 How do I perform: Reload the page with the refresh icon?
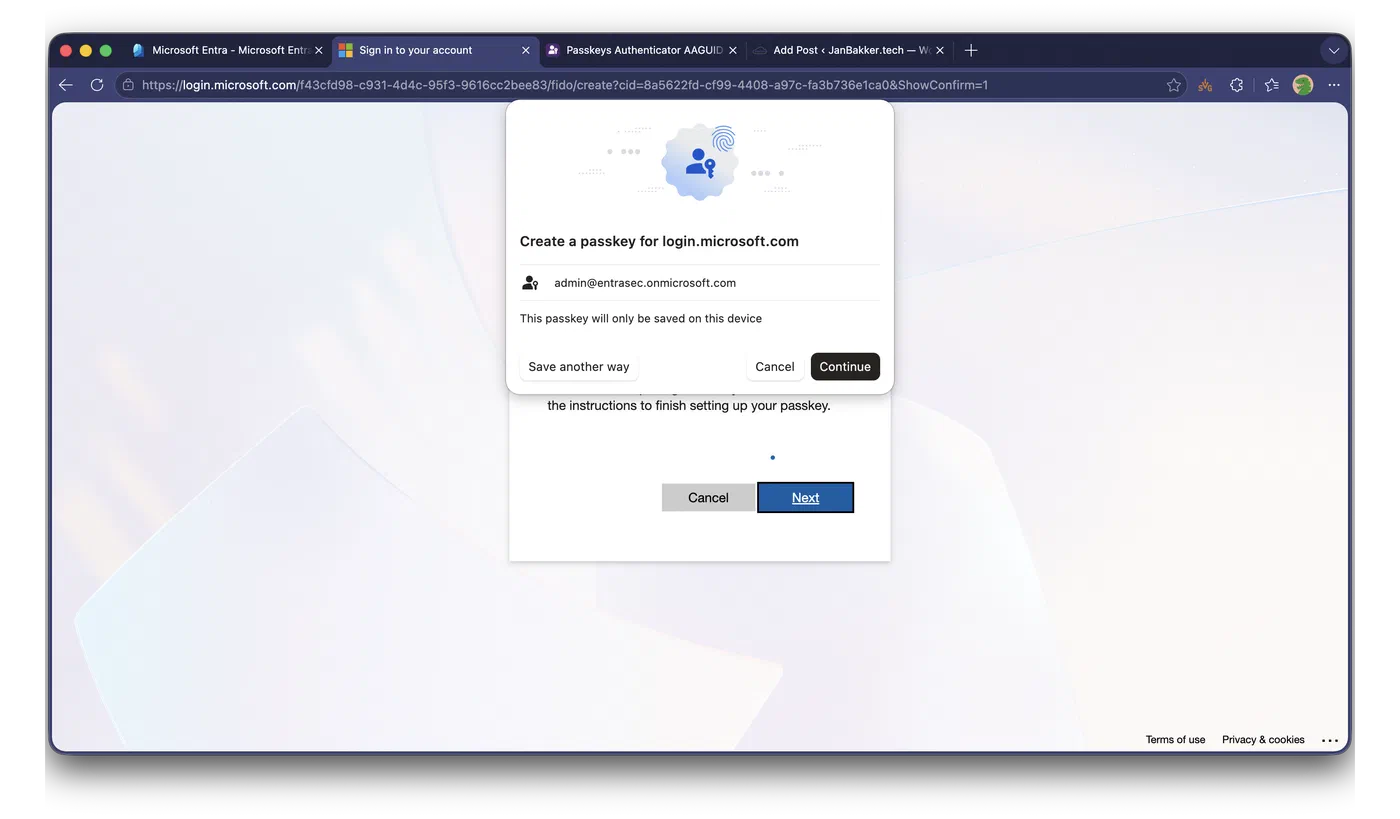(x=97, y=85)
